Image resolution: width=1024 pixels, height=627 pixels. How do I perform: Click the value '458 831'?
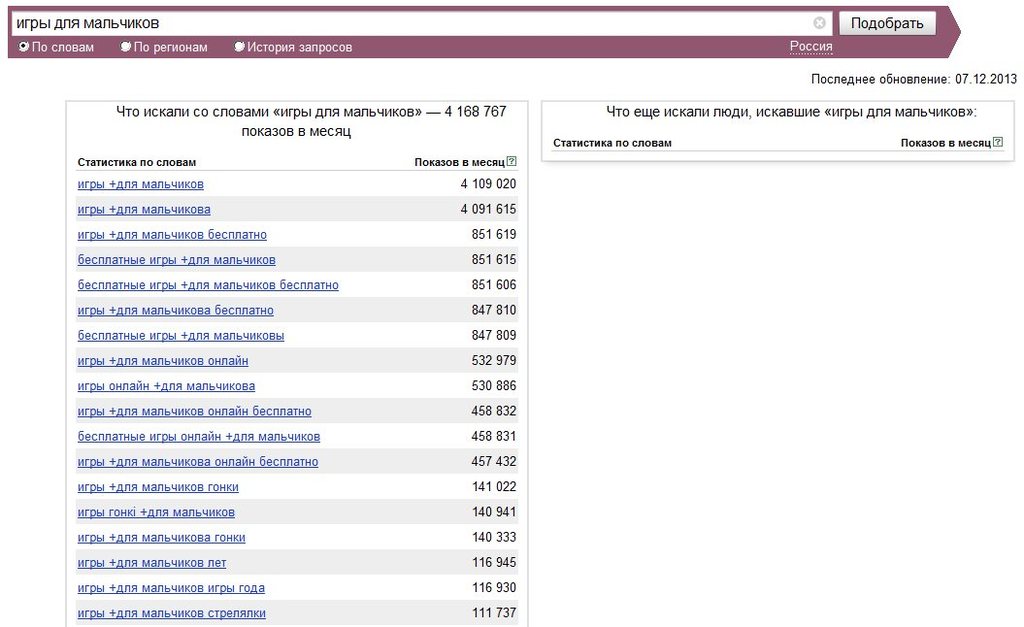point(494,436)
